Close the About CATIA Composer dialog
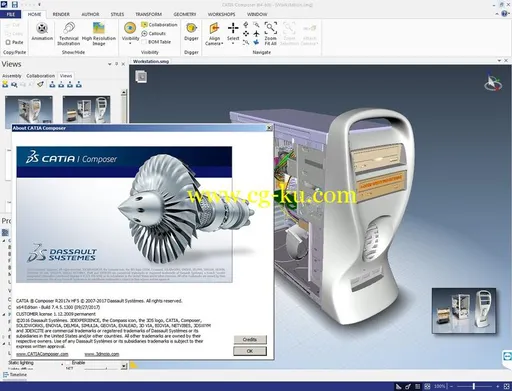The image size is (512, 391). (269, 128)
